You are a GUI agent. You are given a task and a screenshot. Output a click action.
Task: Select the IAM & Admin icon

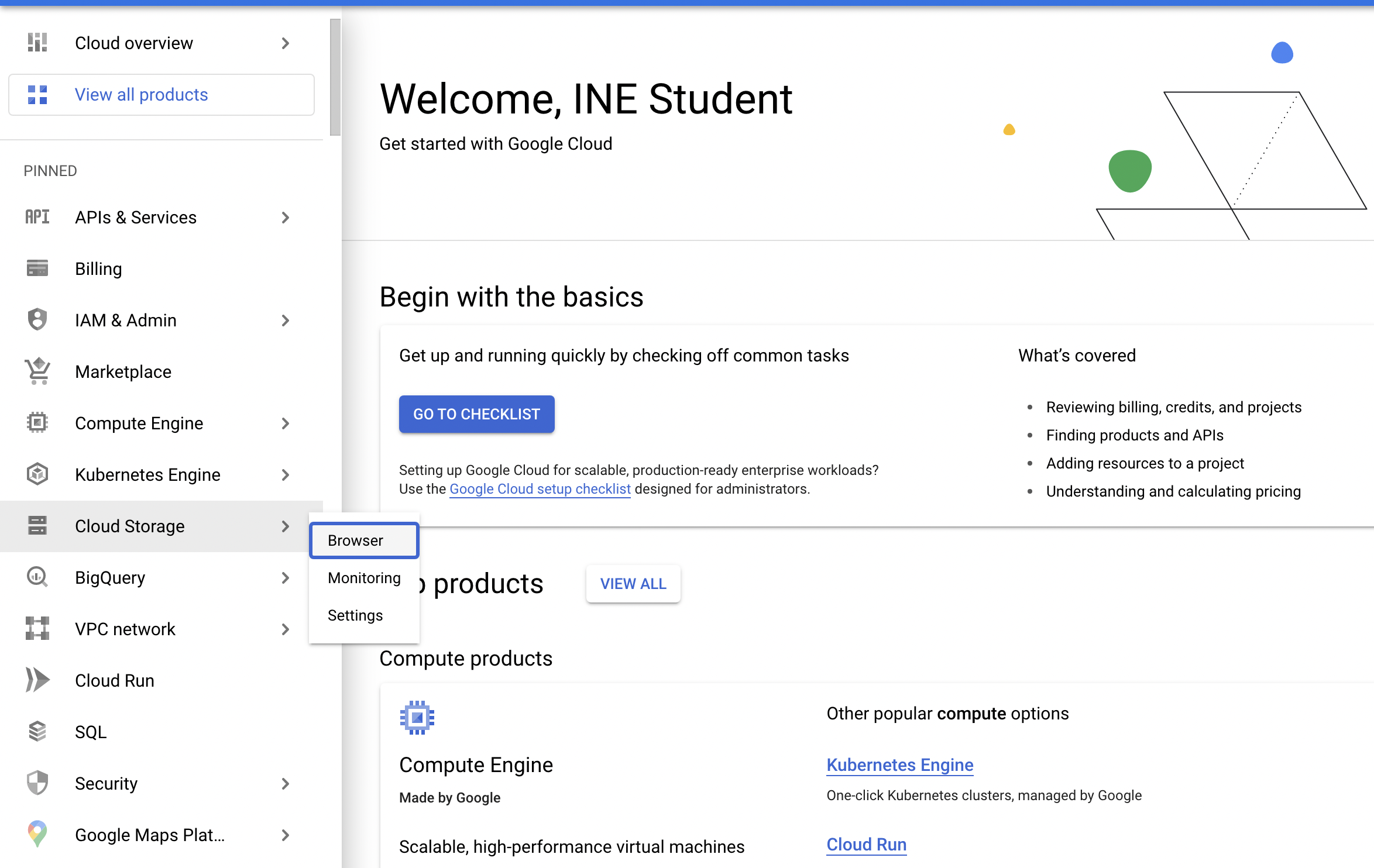[x=36, y=320]
